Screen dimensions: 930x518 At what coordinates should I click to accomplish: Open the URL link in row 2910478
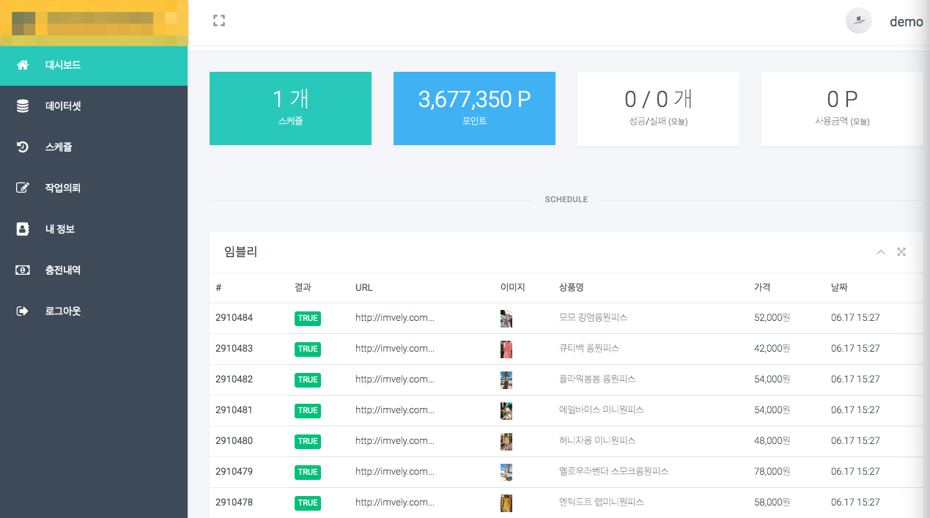point(394,503)
